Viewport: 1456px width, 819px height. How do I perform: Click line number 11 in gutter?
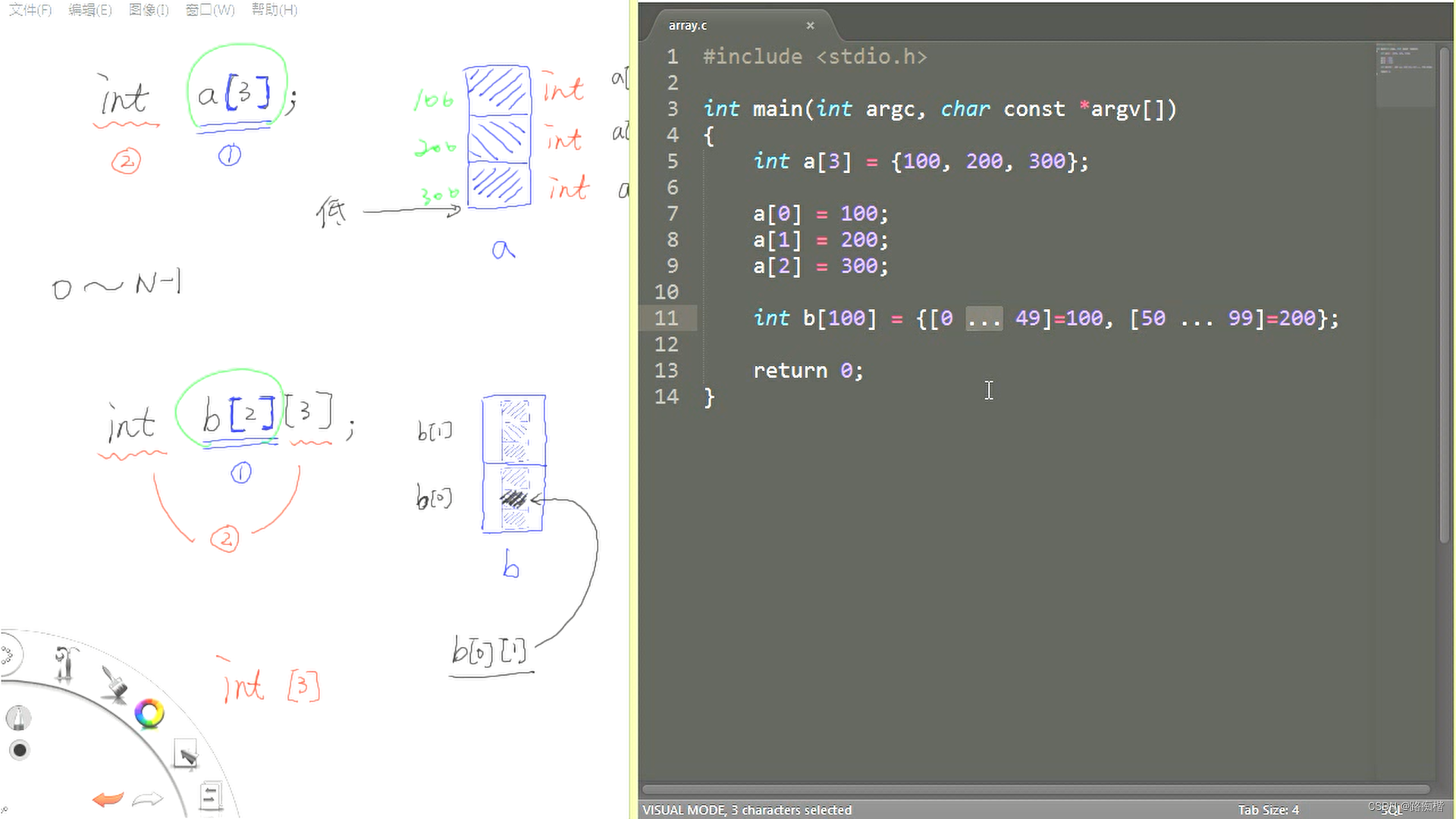tap(666, 318)
